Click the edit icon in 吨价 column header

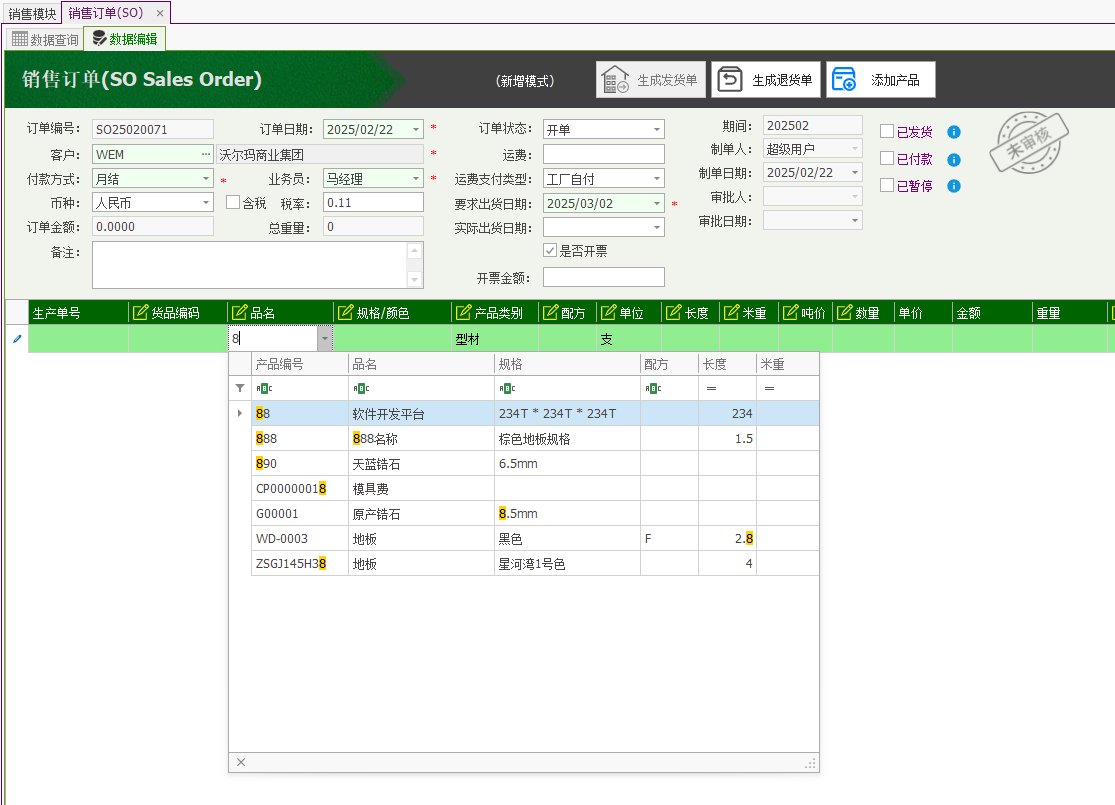coord(790,312)
